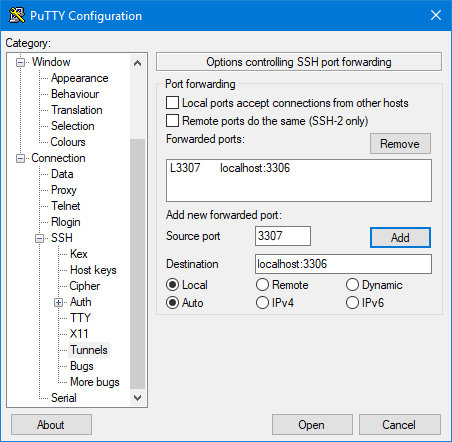
Task: Open the Behaviour category
Action: click(x=75, y=94)
